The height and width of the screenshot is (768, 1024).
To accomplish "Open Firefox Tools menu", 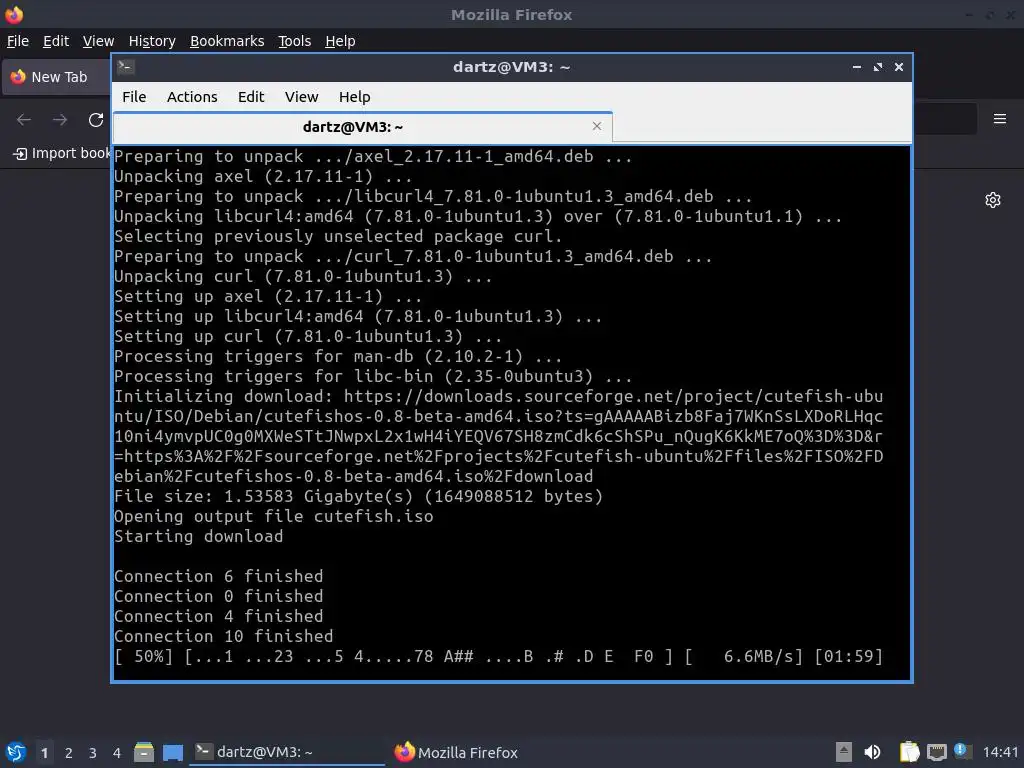I will (x=295, y=41).
